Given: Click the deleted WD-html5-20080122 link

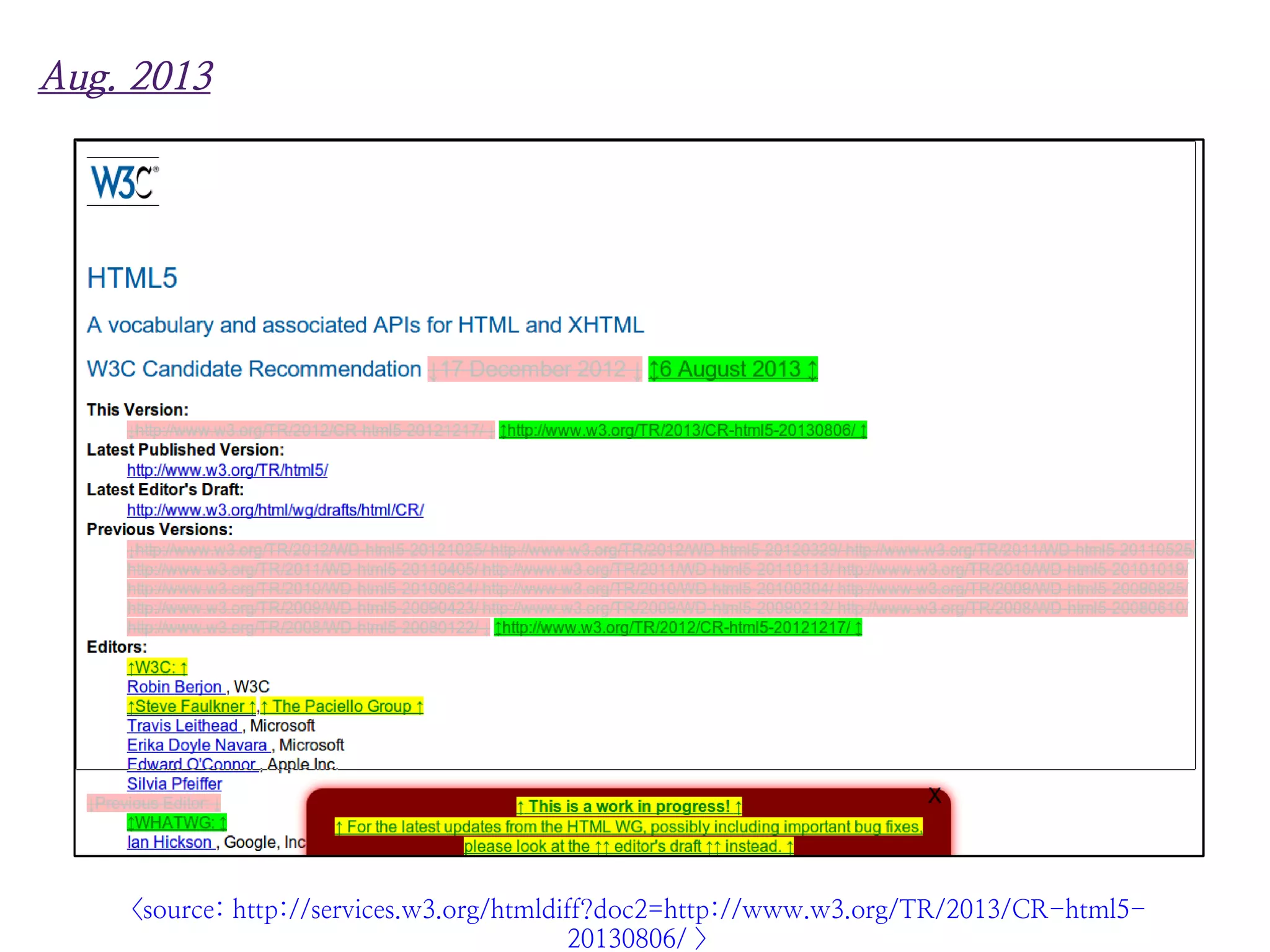Looking at the screenshot, I should click(x=308, y=628).
